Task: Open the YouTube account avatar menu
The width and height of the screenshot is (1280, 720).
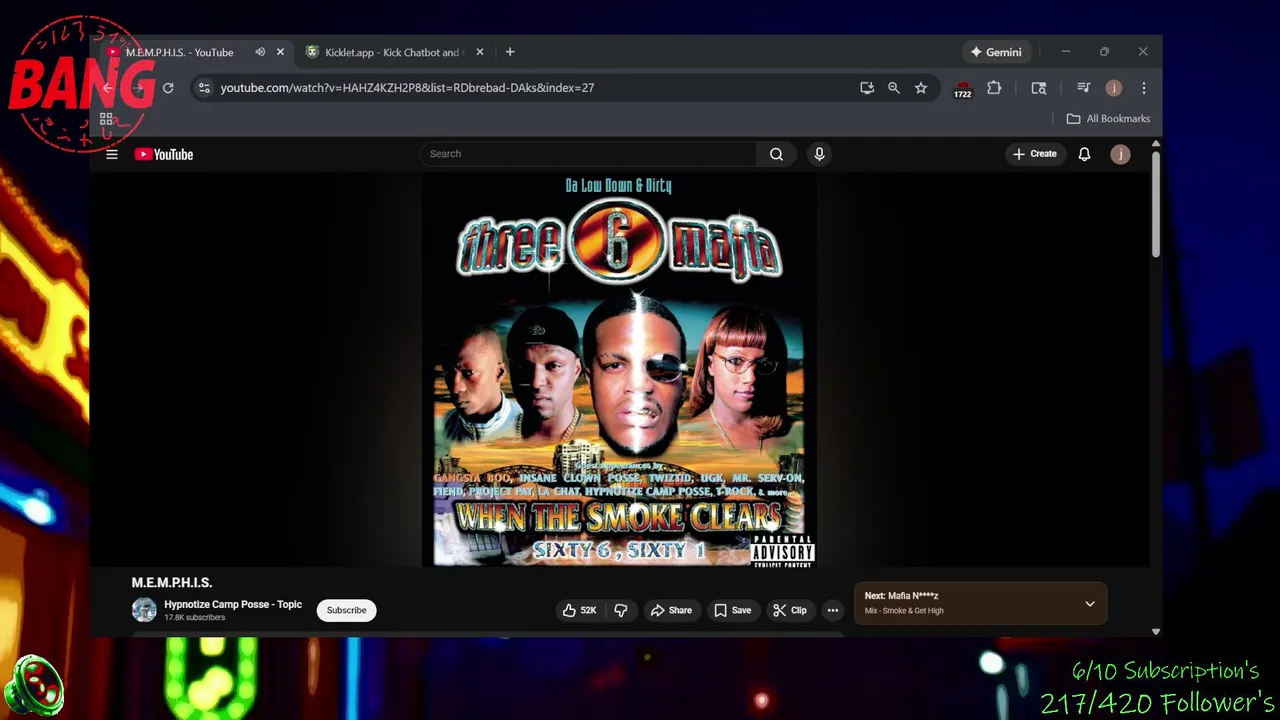Action: click(x=1120, y=154)
